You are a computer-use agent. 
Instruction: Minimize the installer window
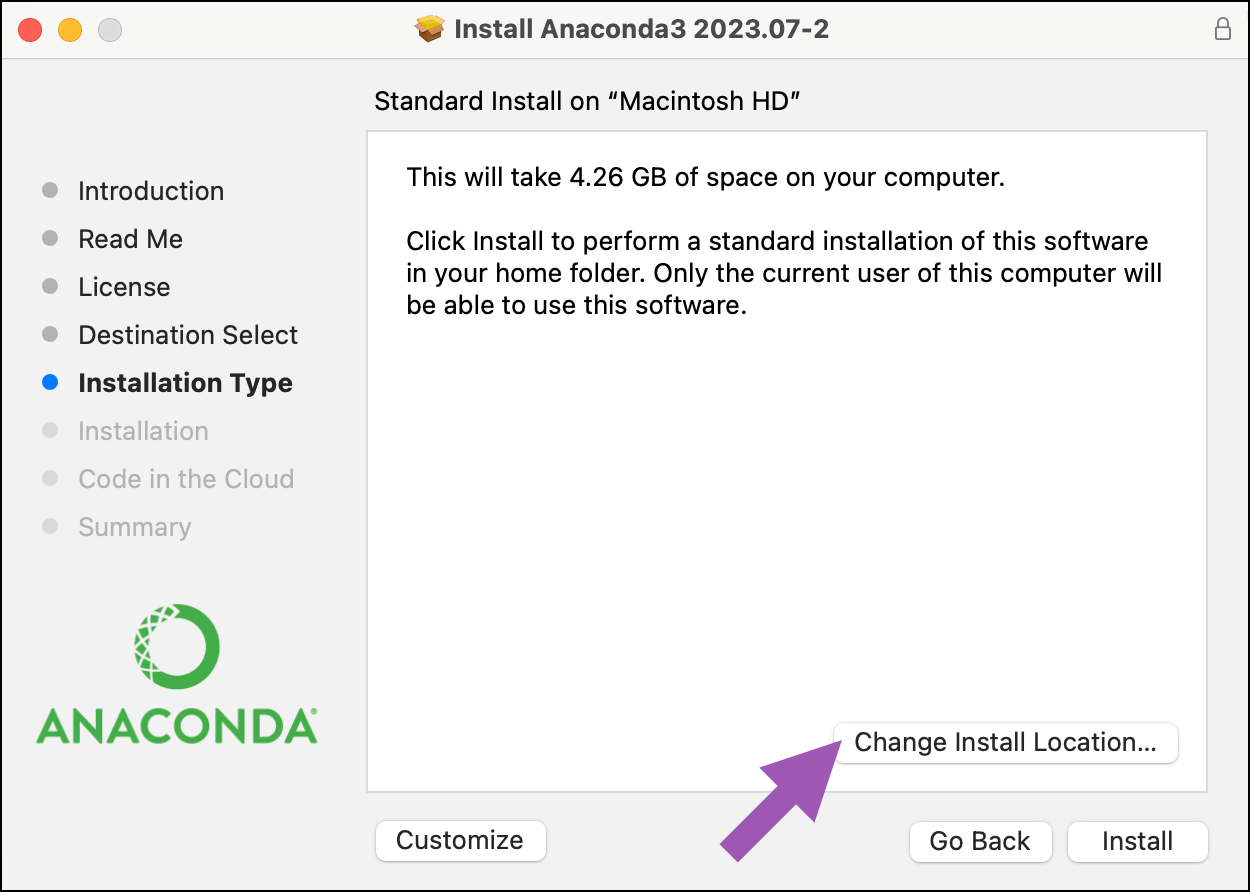click(70, 30)
